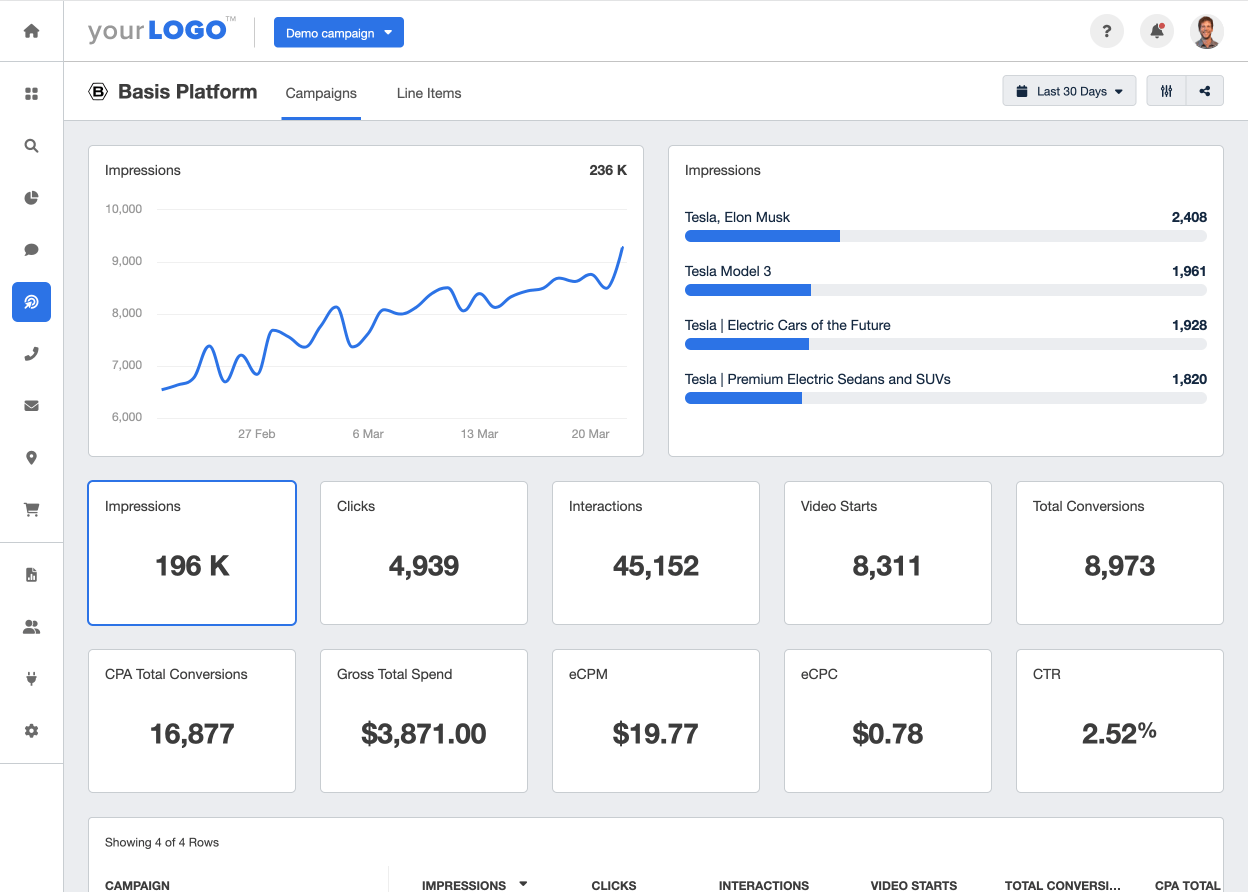Select the Interactions 45,152 metric card
The height and width of the screenshot is (892, 1248).
656,553
